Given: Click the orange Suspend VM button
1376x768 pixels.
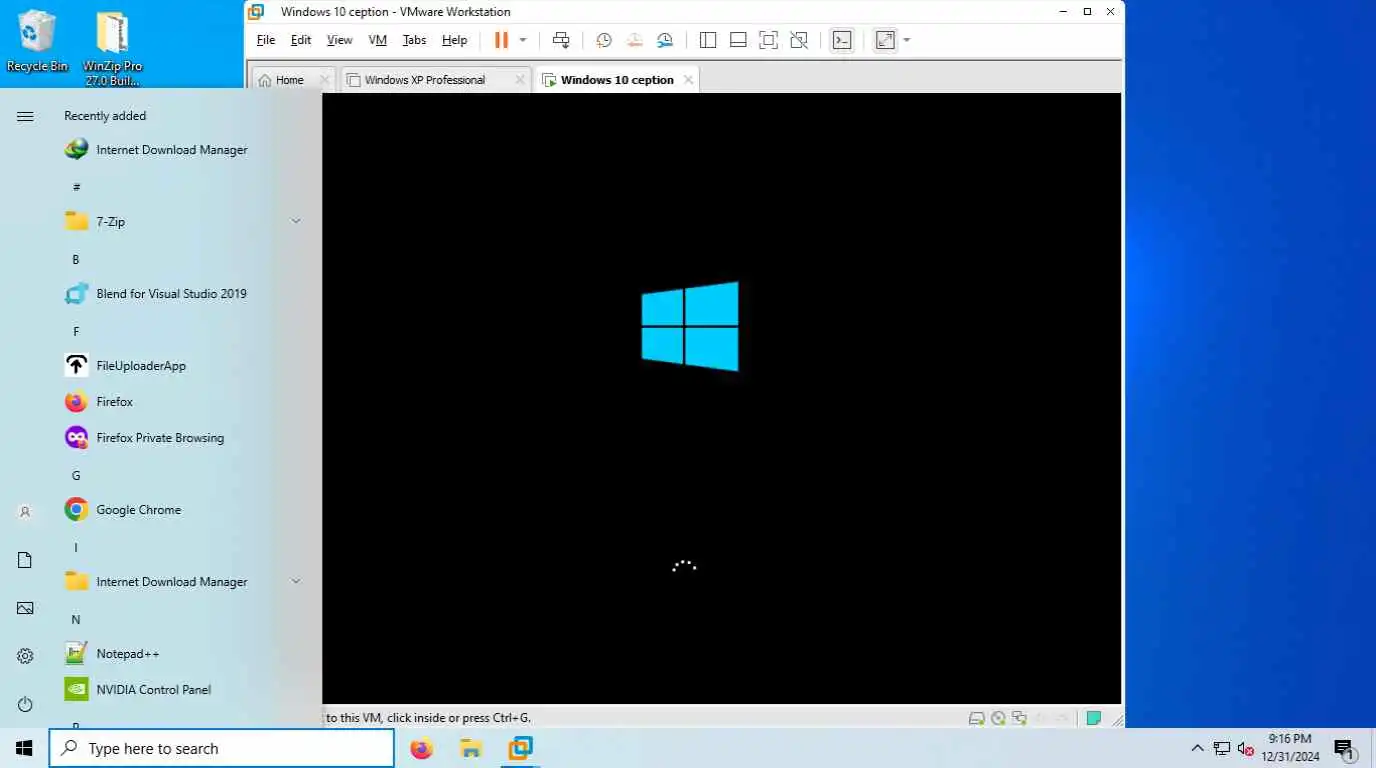Looking at the screenshot, I should pyautogui.click(x=501, y=40).
